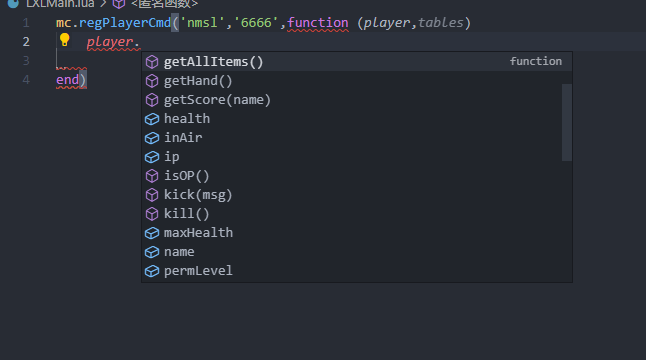Click the end keyword on line 4
This screenshot has width=646, height=360.
click(x=67, y=79)
